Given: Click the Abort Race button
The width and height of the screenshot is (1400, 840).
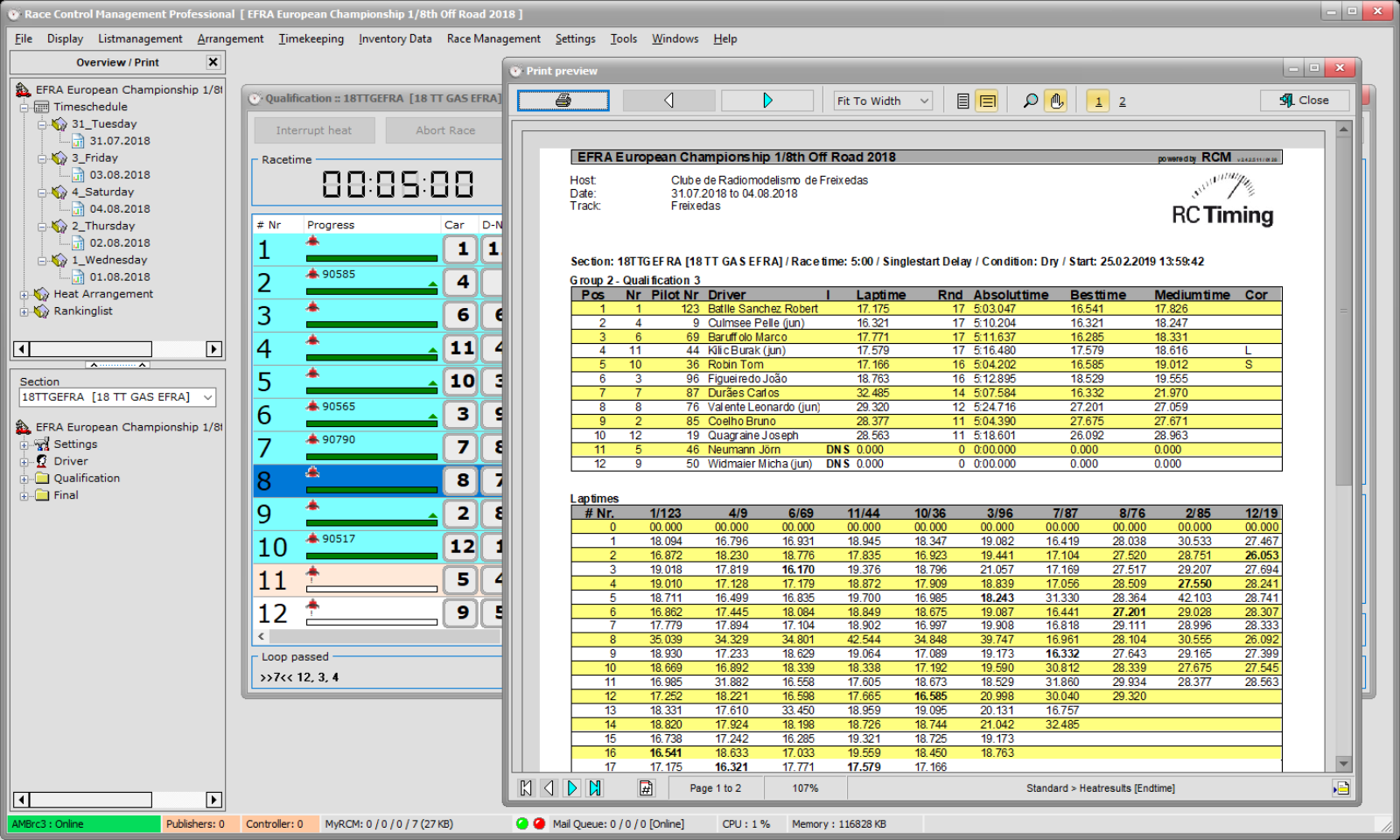Looking at the screenshot, I should [444, 129].
